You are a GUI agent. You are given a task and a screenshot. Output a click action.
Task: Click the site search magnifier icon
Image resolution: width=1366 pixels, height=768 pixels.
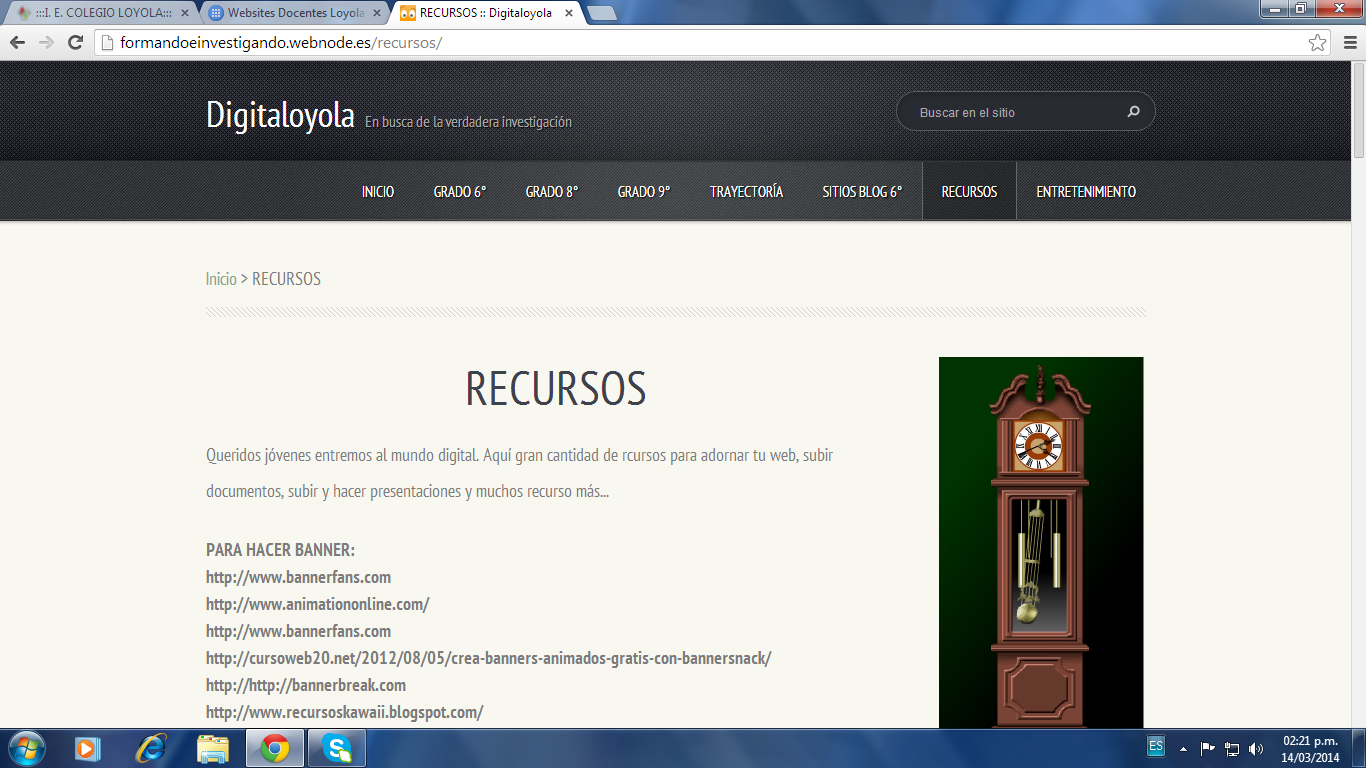pos(1133,112)
